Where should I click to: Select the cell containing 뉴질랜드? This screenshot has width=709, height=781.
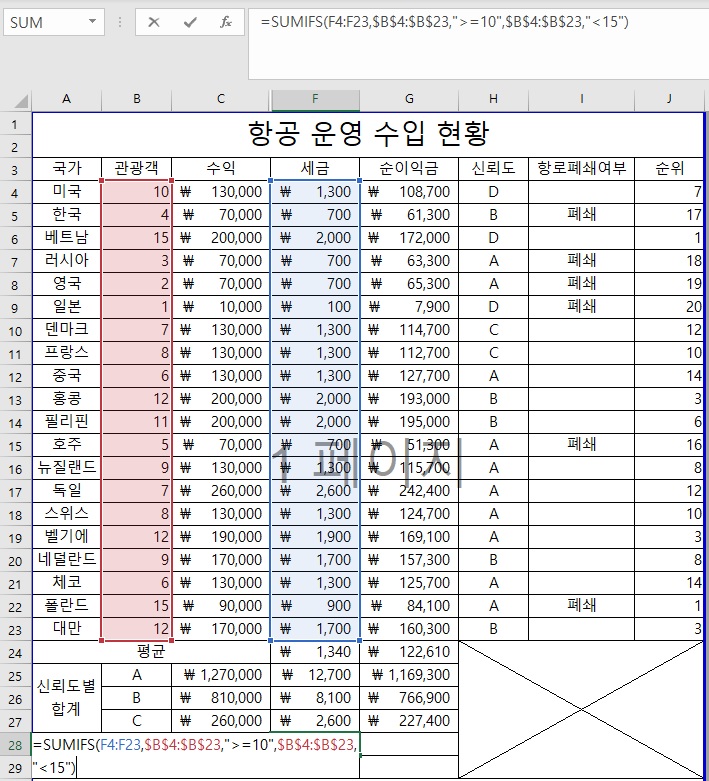(x=67, y=468)
